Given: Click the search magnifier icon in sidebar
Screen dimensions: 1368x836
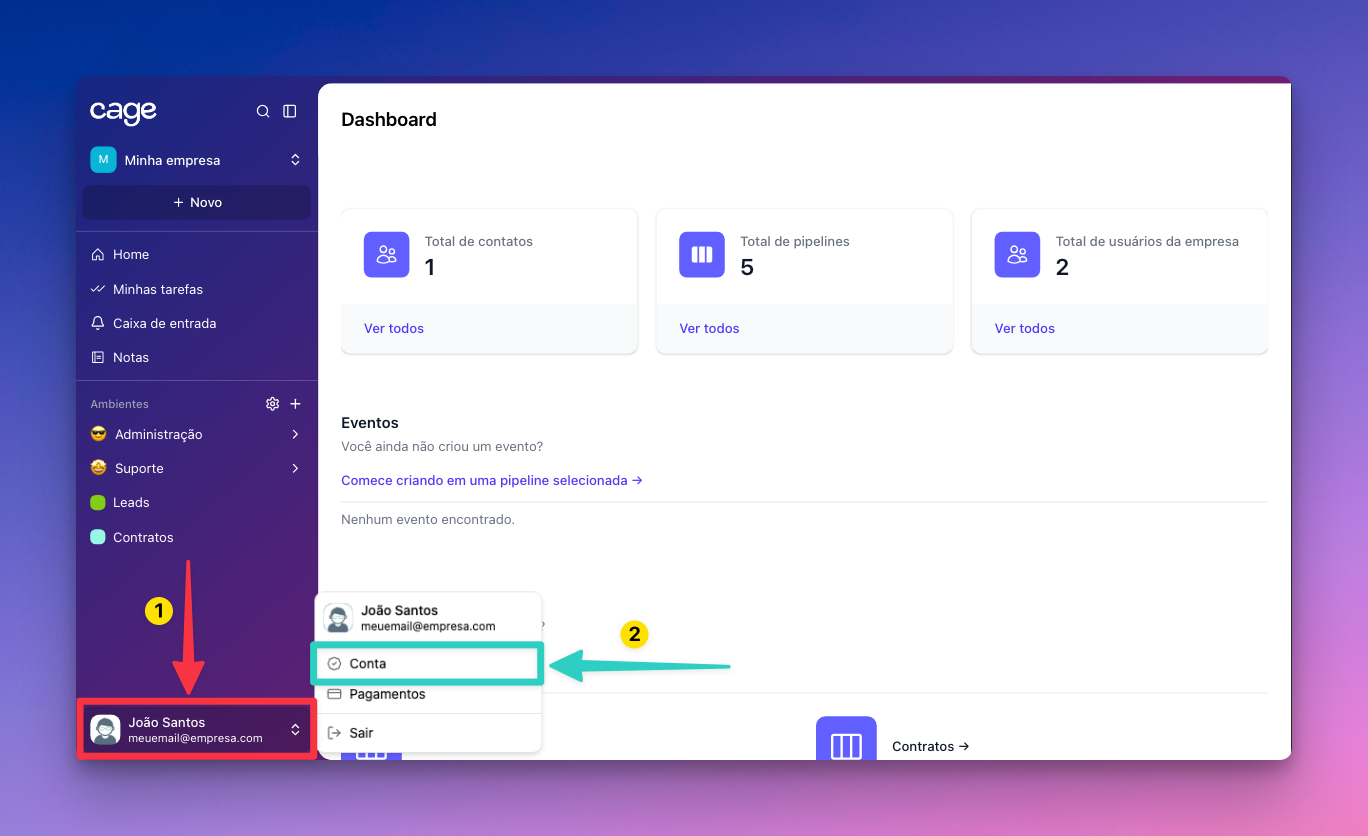Looking at the screenshot, I should pos(263,112).
